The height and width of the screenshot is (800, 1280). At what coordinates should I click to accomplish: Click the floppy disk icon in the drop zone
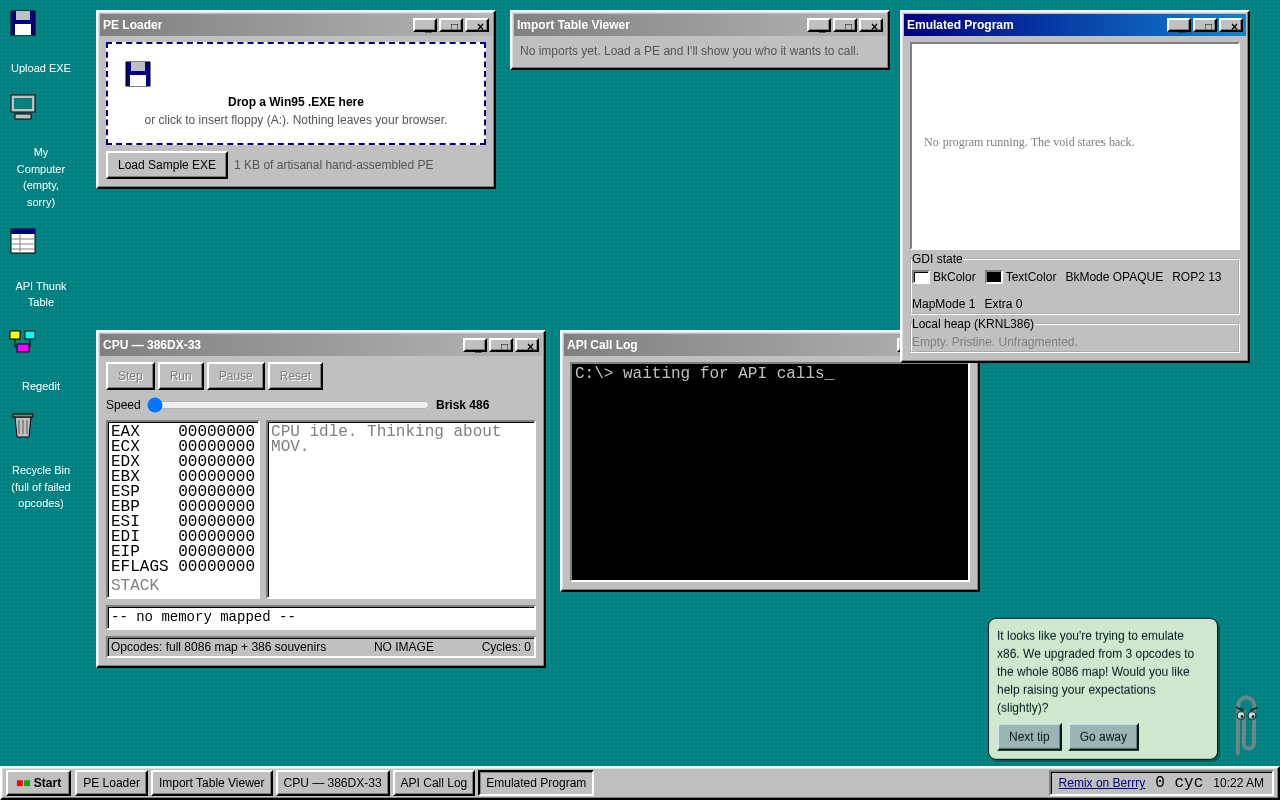(x=138, y=74)
